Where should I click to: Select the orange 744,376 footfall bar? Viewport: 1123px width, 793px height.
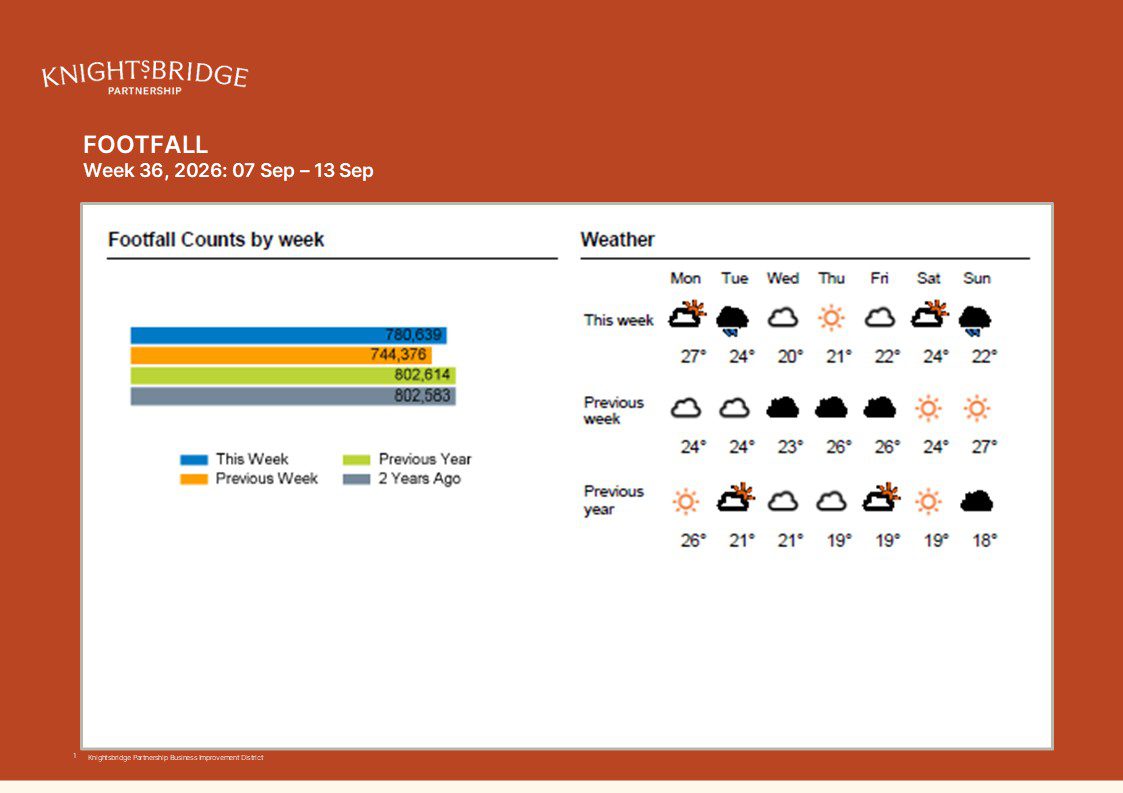pyautogui.click(x=281, y=355)
